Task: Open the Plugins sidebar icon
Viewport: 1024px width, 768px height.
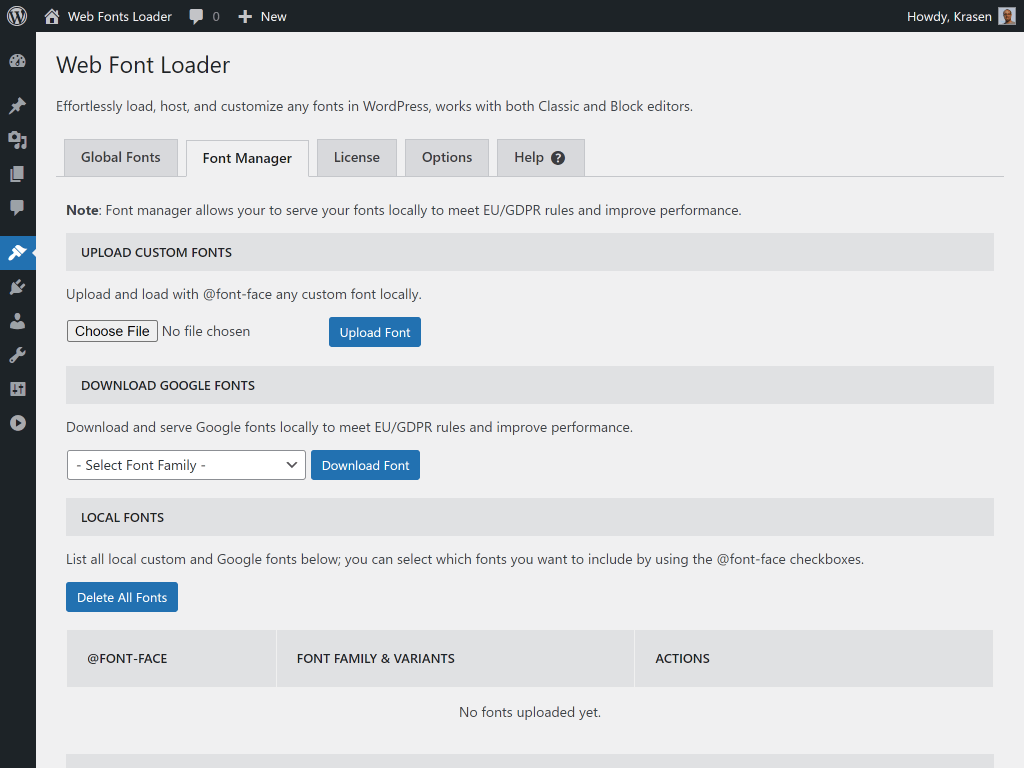Action: coord(18,287)
